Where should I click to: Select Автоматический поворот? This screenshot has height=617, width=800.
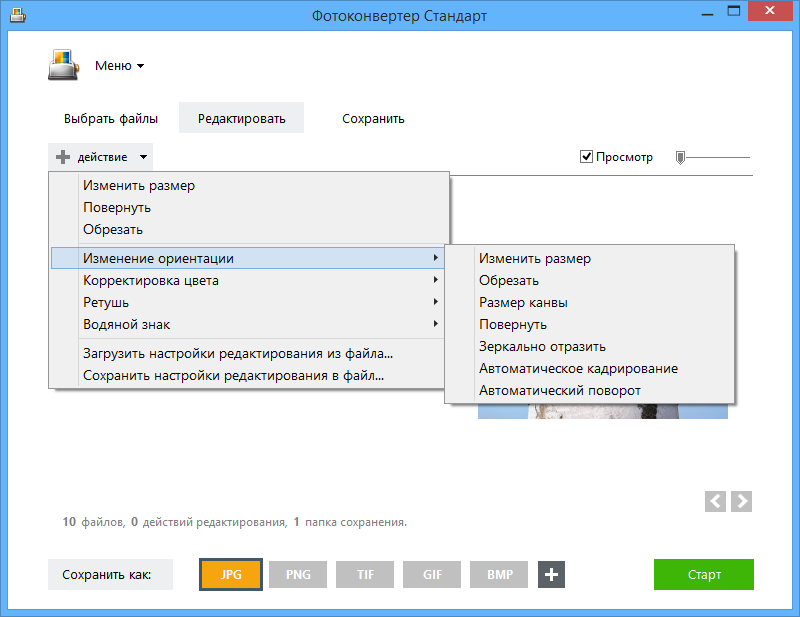tap(590, 390)
